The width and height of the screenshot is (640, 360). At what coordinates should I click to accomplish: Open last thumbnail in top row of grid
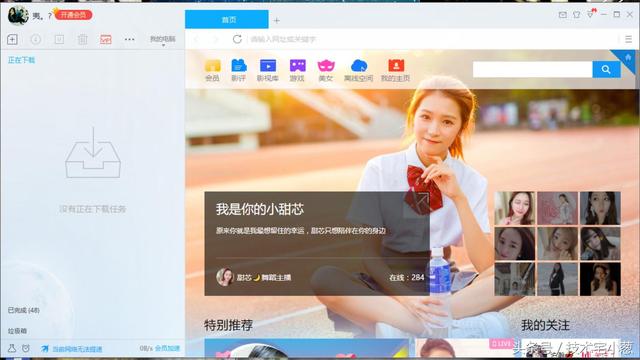coord(600,208)
